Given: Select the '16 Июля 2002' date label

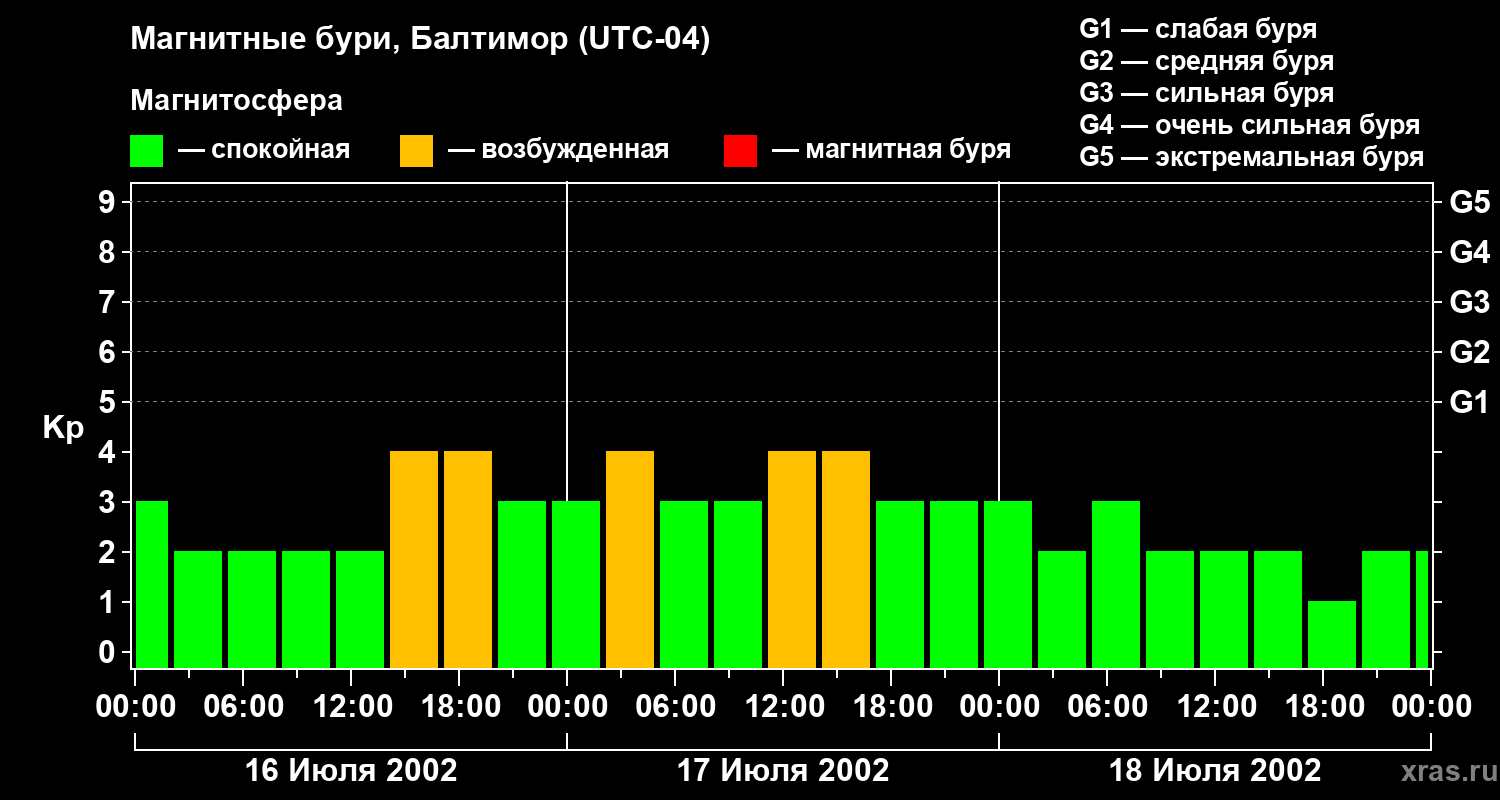Looking at the screenshot, I should 351,771.
